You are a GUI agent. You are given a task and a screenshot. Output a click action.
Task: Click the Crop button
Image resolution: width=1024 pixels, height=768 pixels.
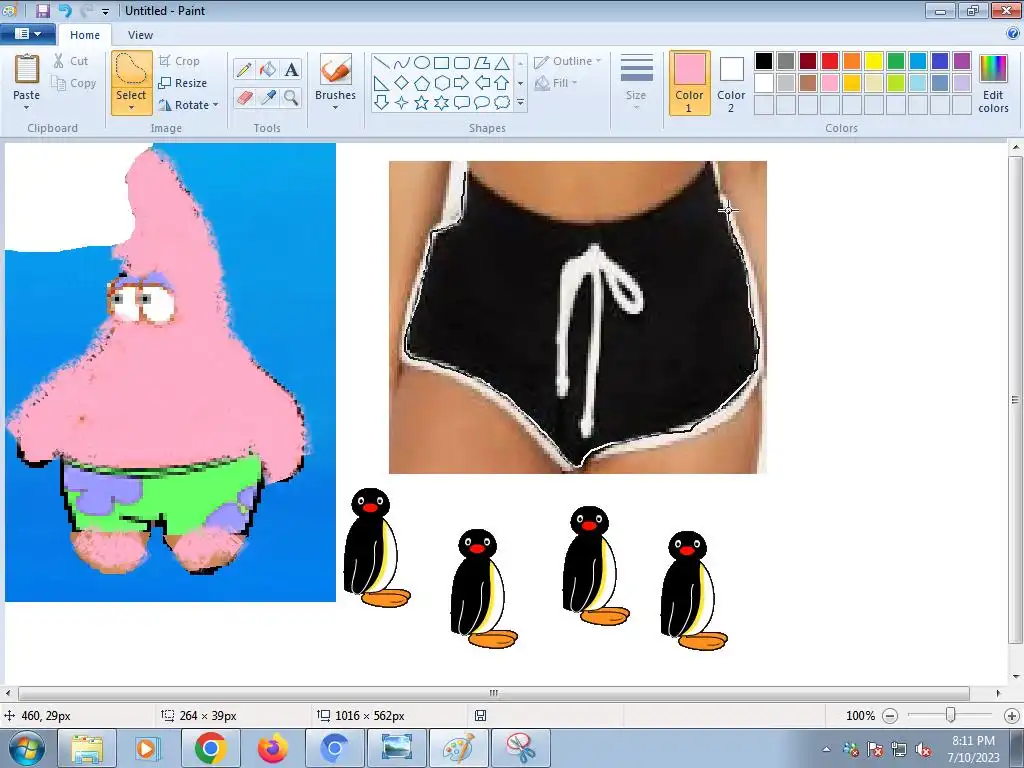click(179, 61)
